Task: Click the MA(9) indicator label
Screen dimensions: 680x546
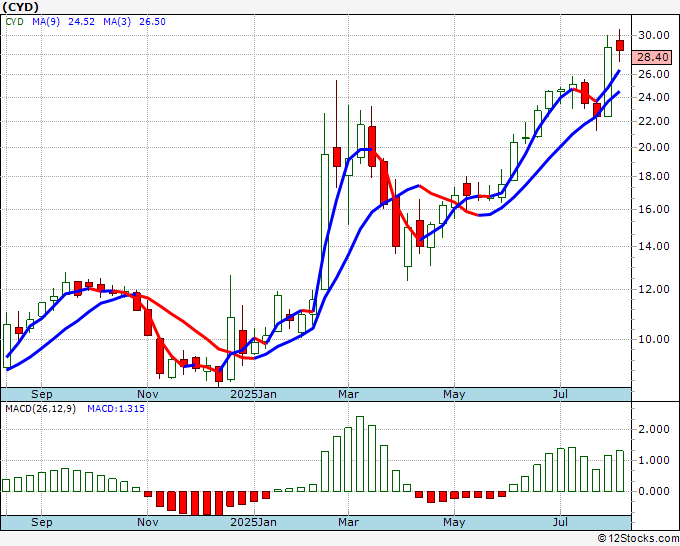Action: point(46,22)
